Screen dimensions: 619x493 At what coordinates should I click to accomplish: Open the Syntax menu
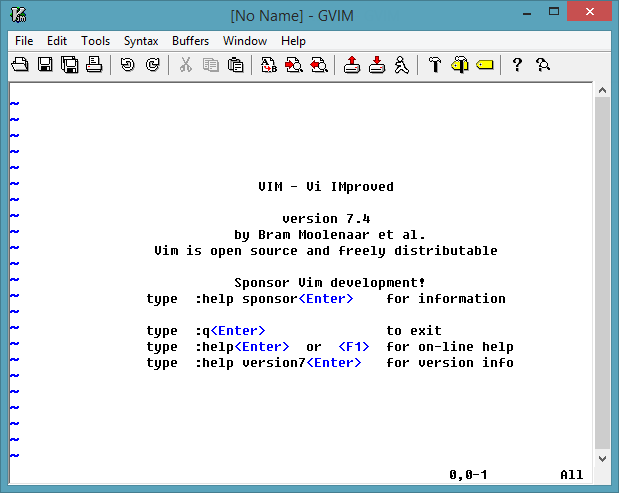click(x=141, y=41)
